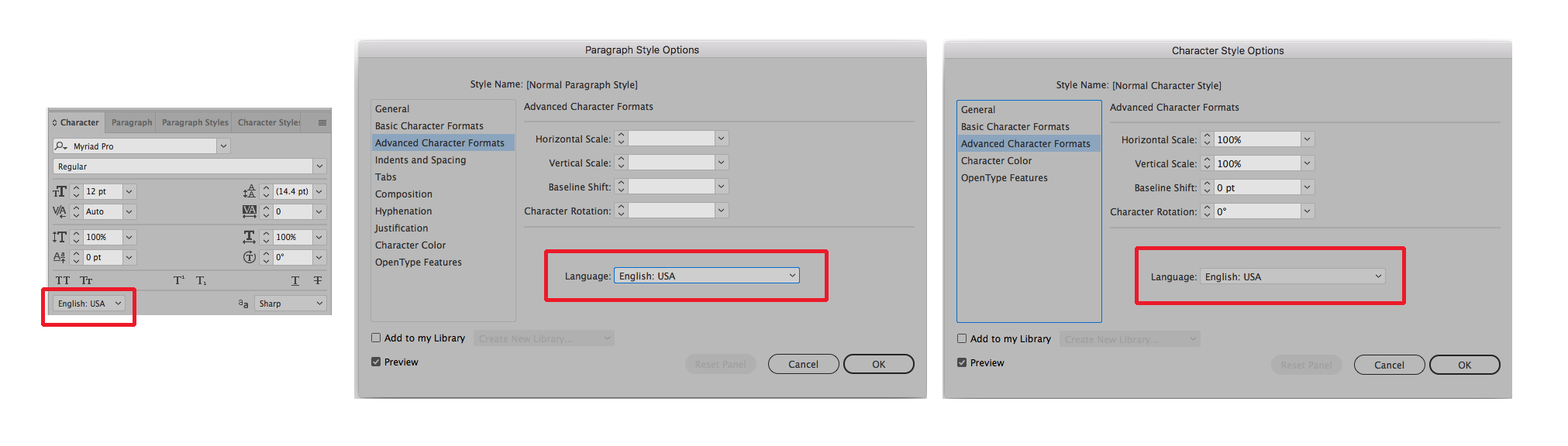Screen dimensions: 1568x446
Task: Open the Language dropdown in the Character panel
Action: 89,304
